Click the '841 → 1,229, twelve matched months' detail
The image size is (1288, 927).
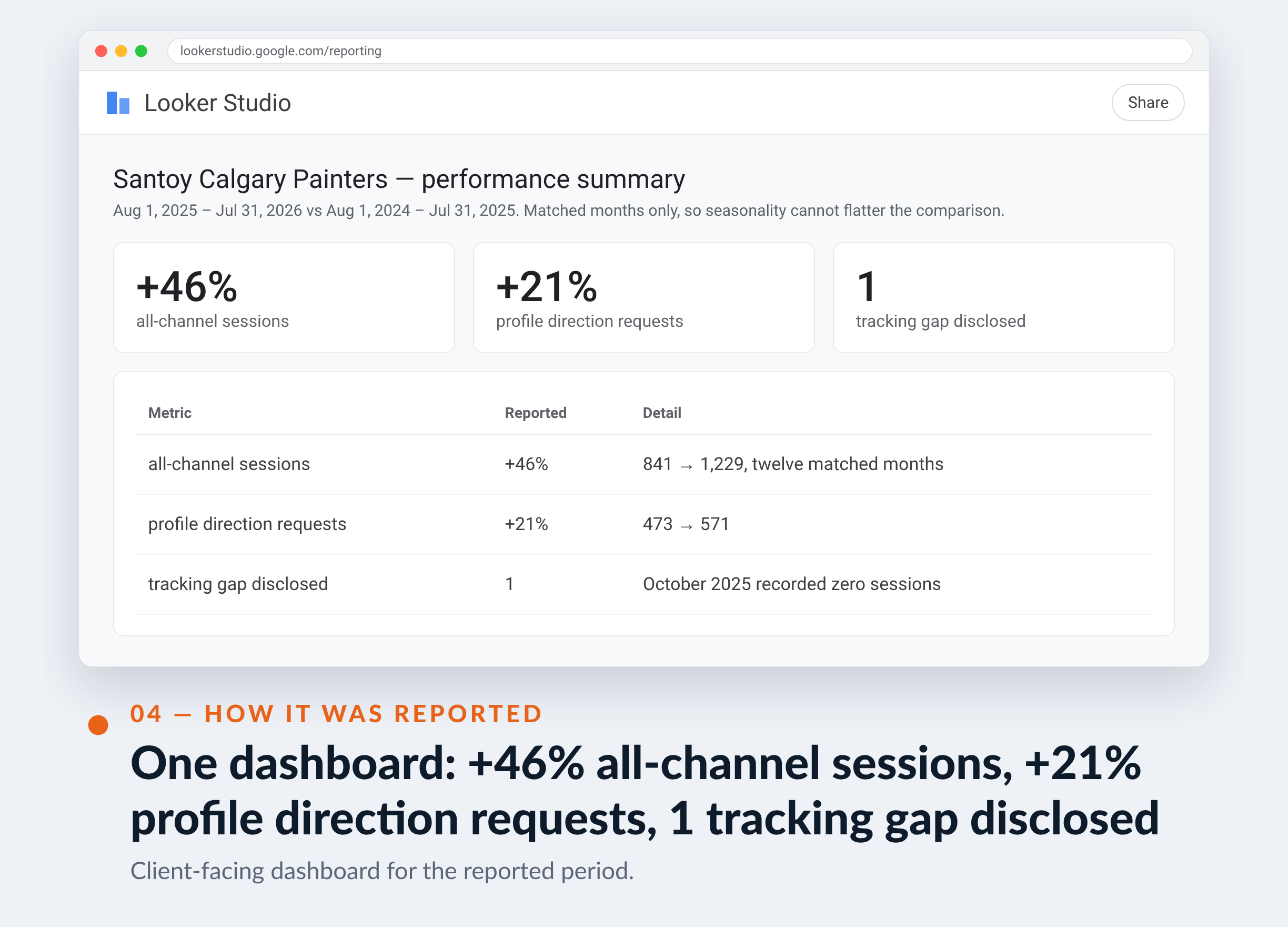tap(793, 464)
